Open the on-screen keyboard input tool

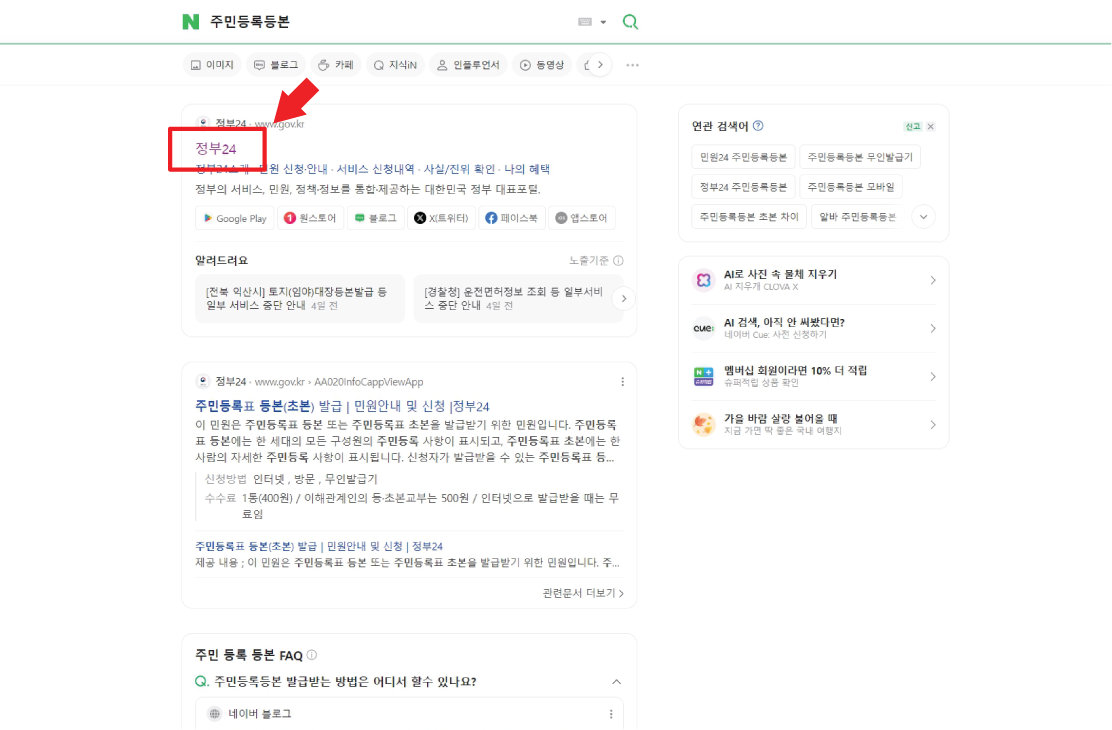pos(584,22)
